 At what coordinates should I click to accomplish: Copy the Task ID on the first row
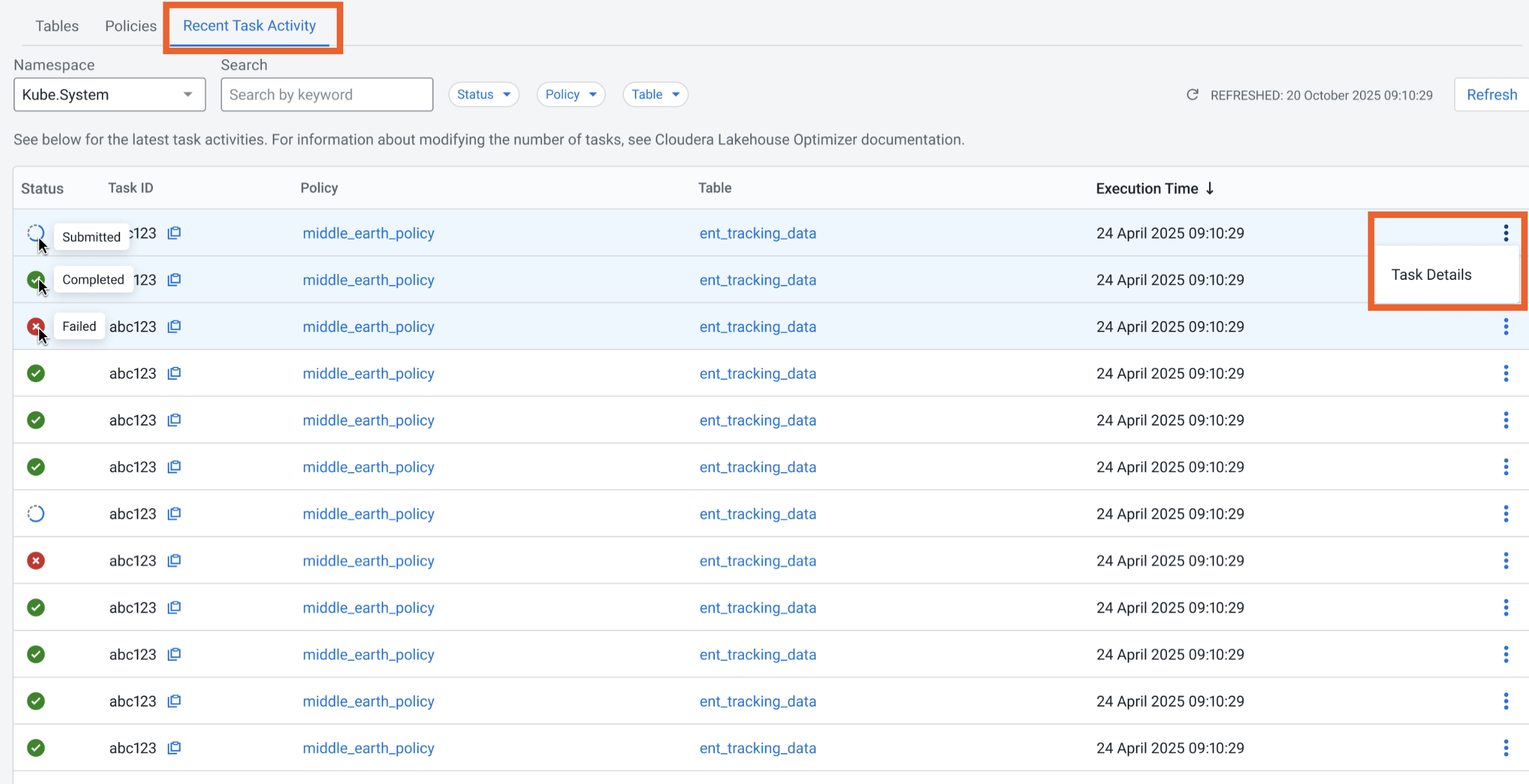(173, 233)
